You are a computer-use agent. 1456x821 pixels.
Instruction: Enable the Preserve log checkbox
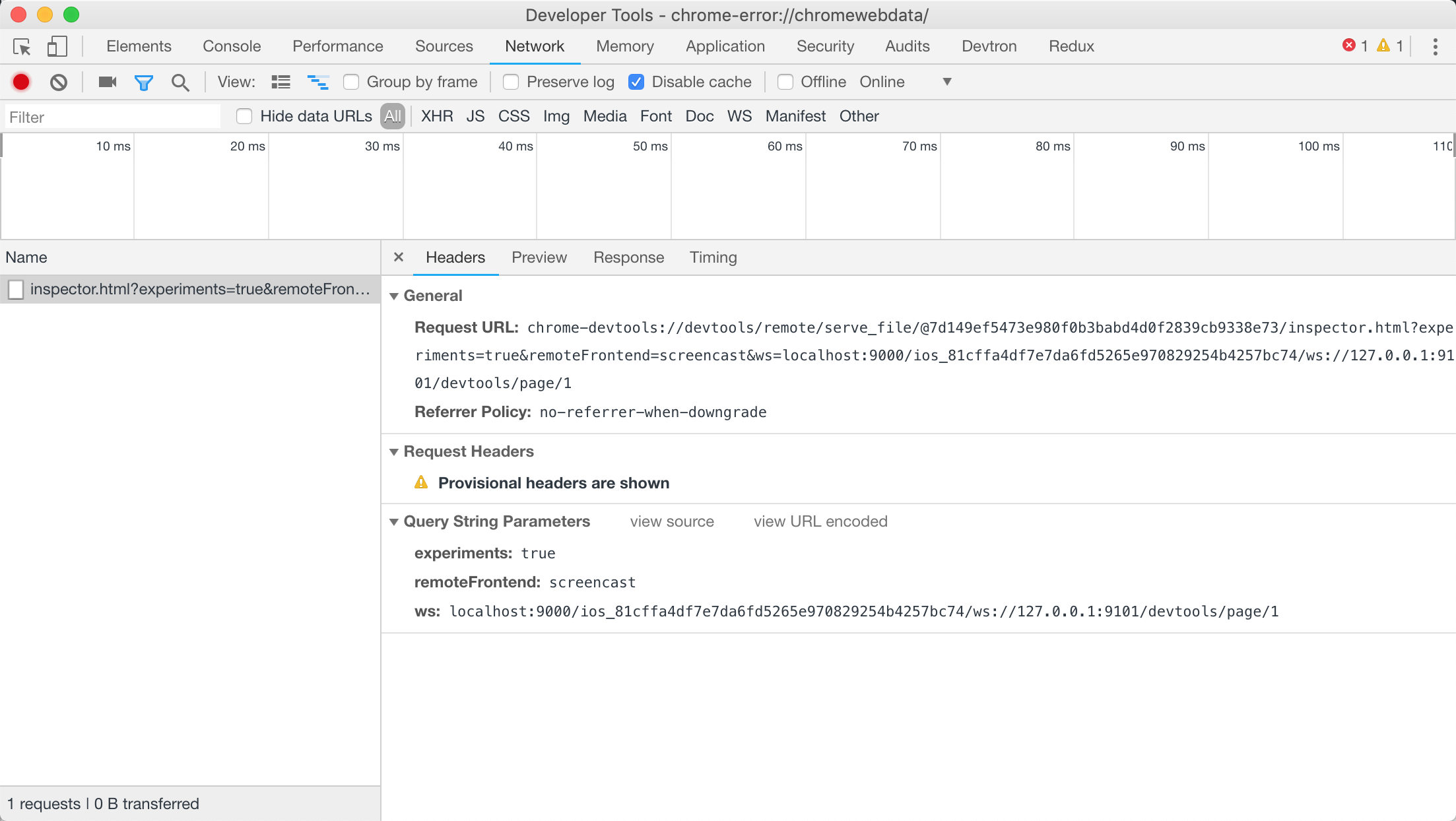pyautogui.click(x=510, y=82)
